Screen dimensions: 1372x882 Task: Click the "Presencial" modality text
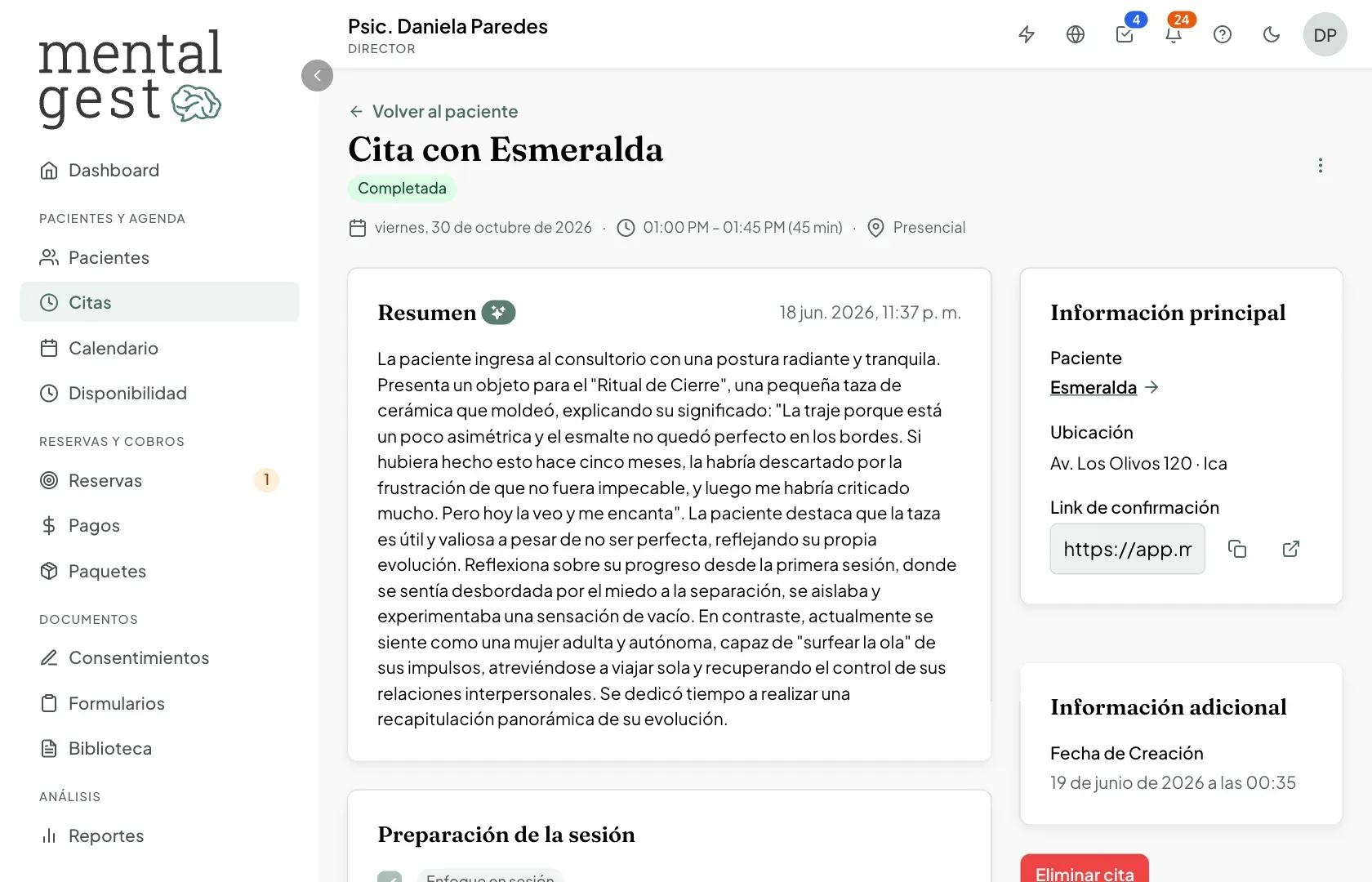929,228
